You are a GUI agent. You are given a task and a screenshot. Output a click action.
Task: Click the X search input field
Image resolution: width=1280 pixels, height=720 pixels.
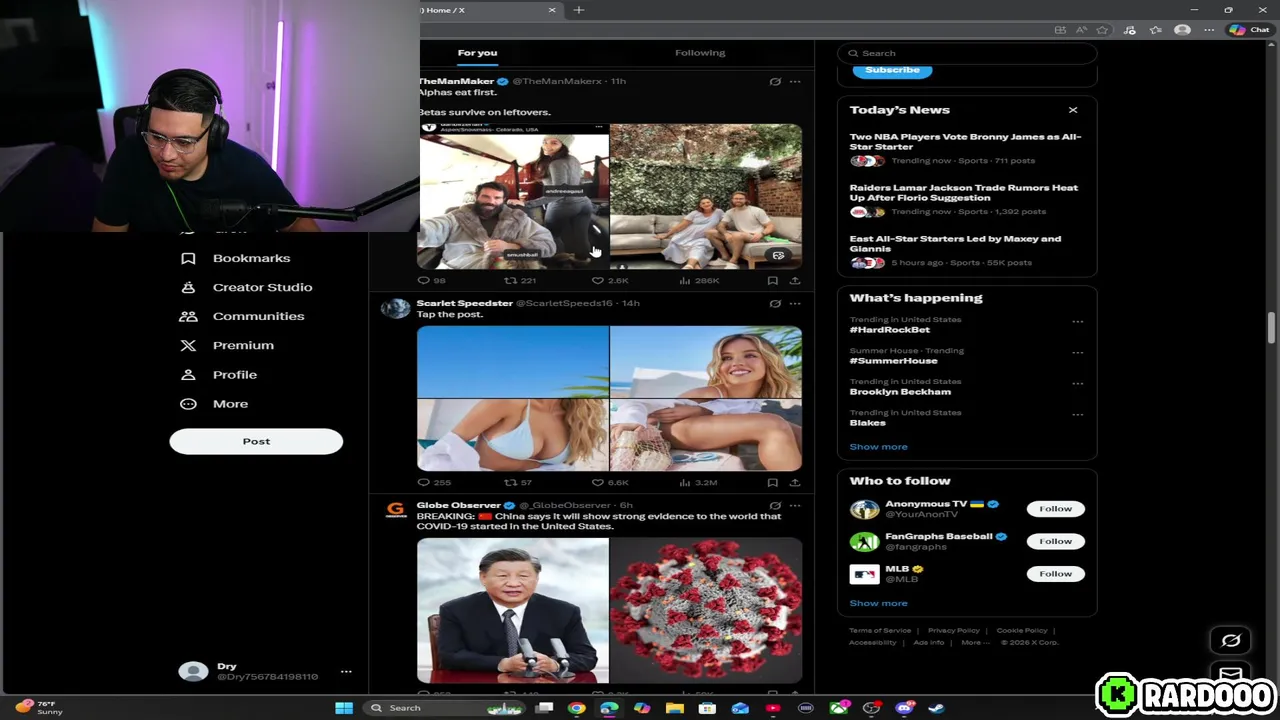967,53
